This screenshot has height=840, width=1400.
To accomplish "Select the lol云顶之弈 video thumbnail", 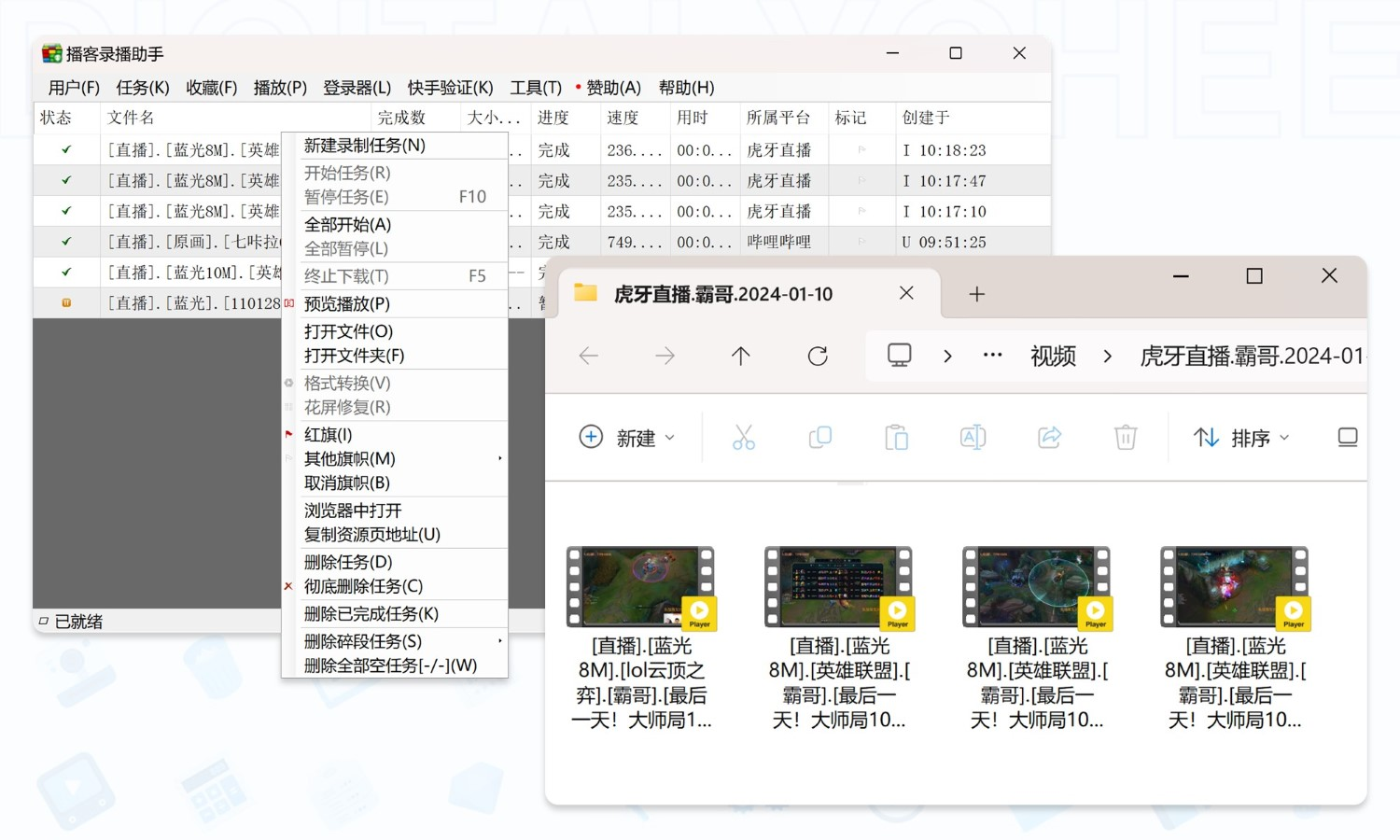I will (x=641, y=588).
